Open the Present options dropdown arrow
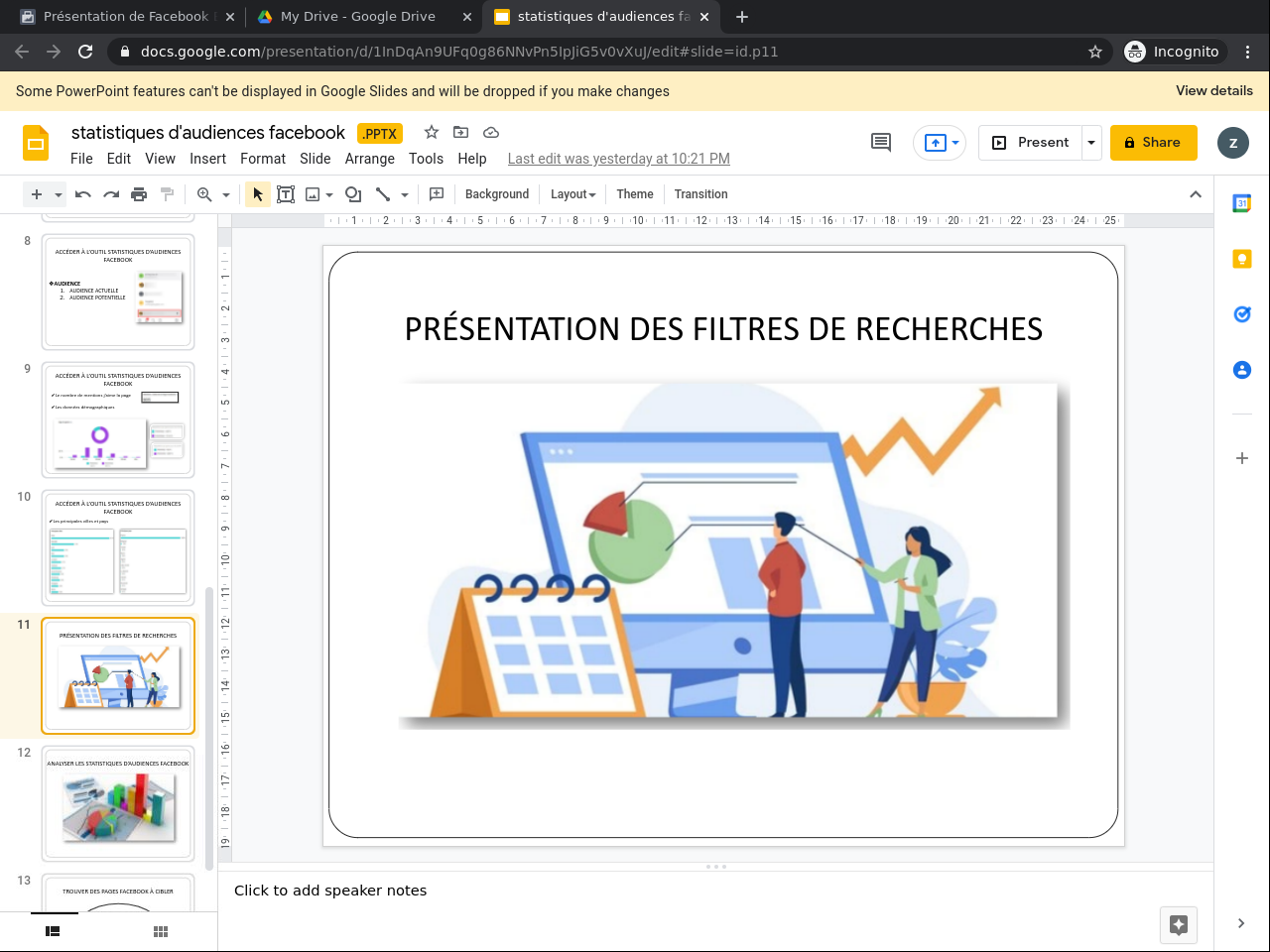The image size is (1270, 952). [1091, 143]
